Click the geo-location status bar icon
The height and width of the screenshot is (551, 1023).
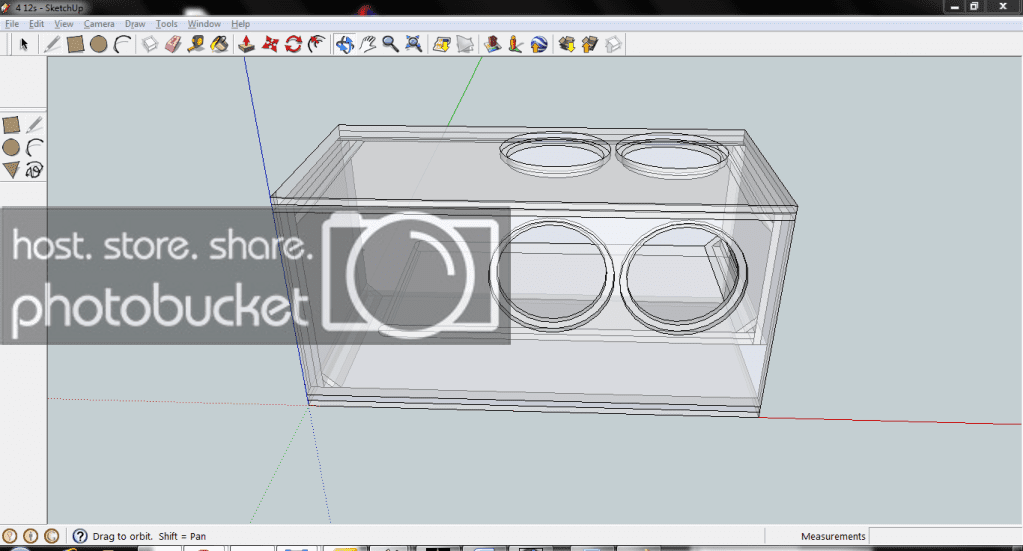[x=10, y=536]
